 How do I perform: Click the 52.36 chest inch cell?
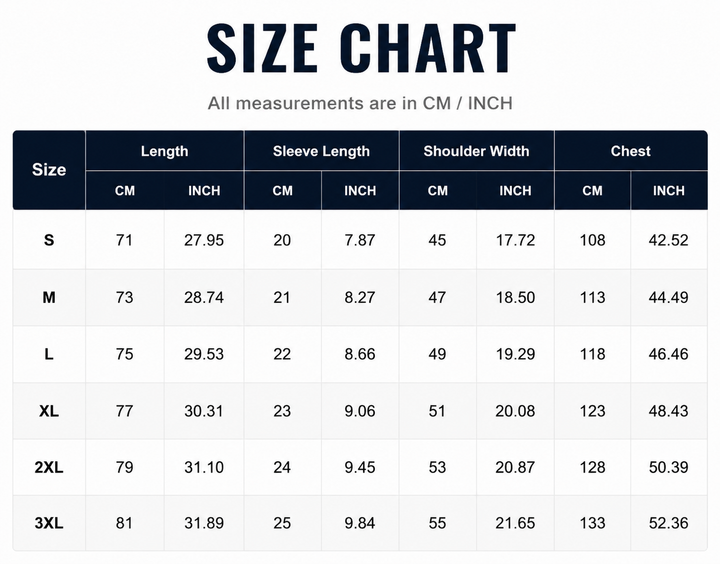[669, 523]
